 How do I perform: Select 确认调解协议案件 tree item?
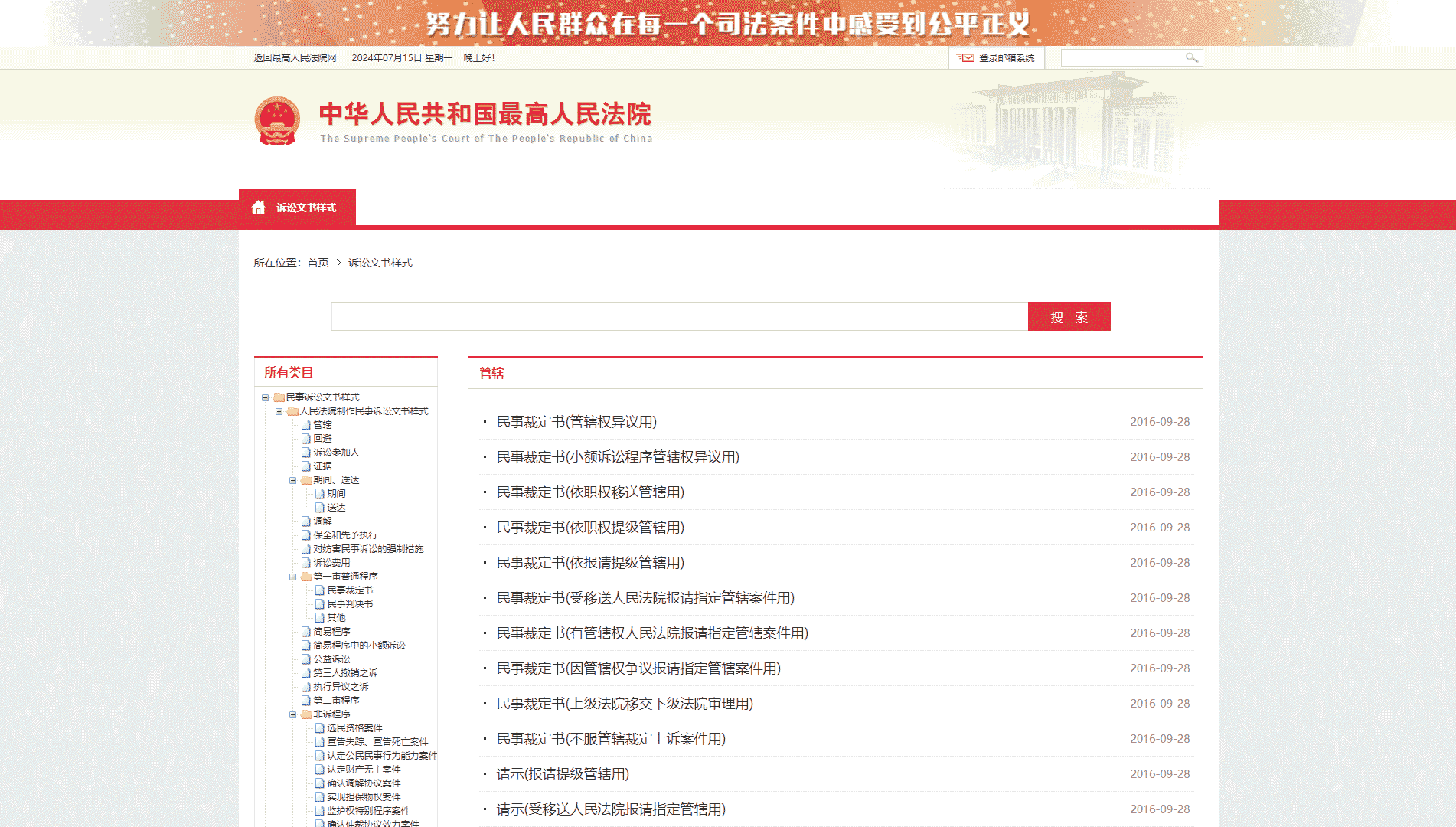tap(364, 783)
